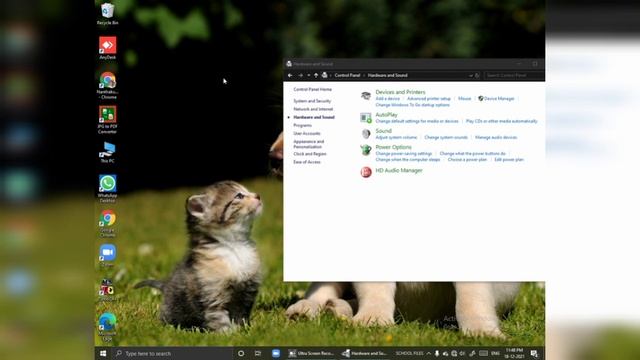Go back using the Control Panel back arrow
The width and height of the screenshot is (640, 360).
290,76
